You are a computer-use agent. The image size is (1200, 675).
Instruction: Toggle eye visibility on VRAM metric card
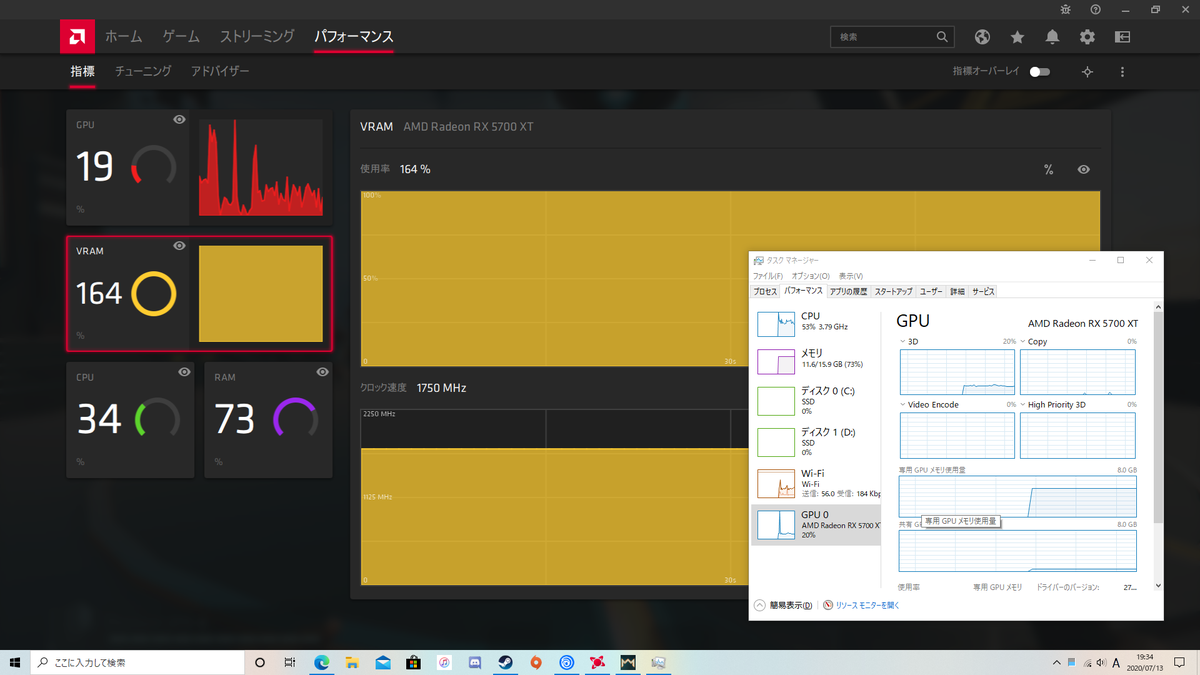(x=179, y=246)
